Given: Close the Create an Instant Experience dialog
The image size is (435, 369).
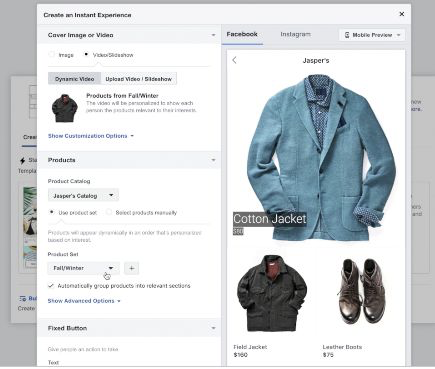Looking at the screenshot, I should pyautogui.click(x=402, y=14).
